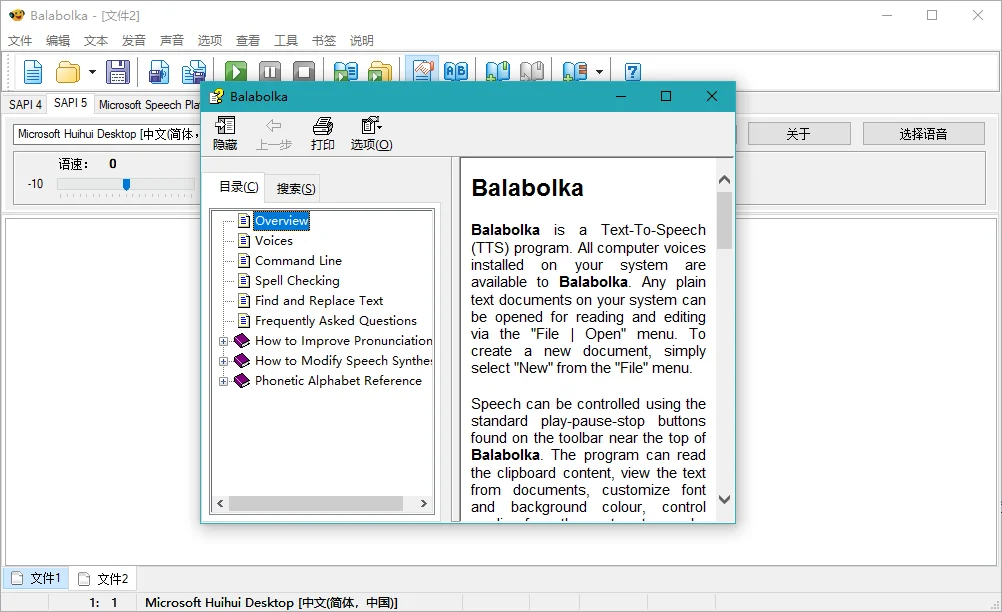Open the Microsoft Huihui Desktop voice combo box
This screenshot has width=1002, height=612.
106,134
